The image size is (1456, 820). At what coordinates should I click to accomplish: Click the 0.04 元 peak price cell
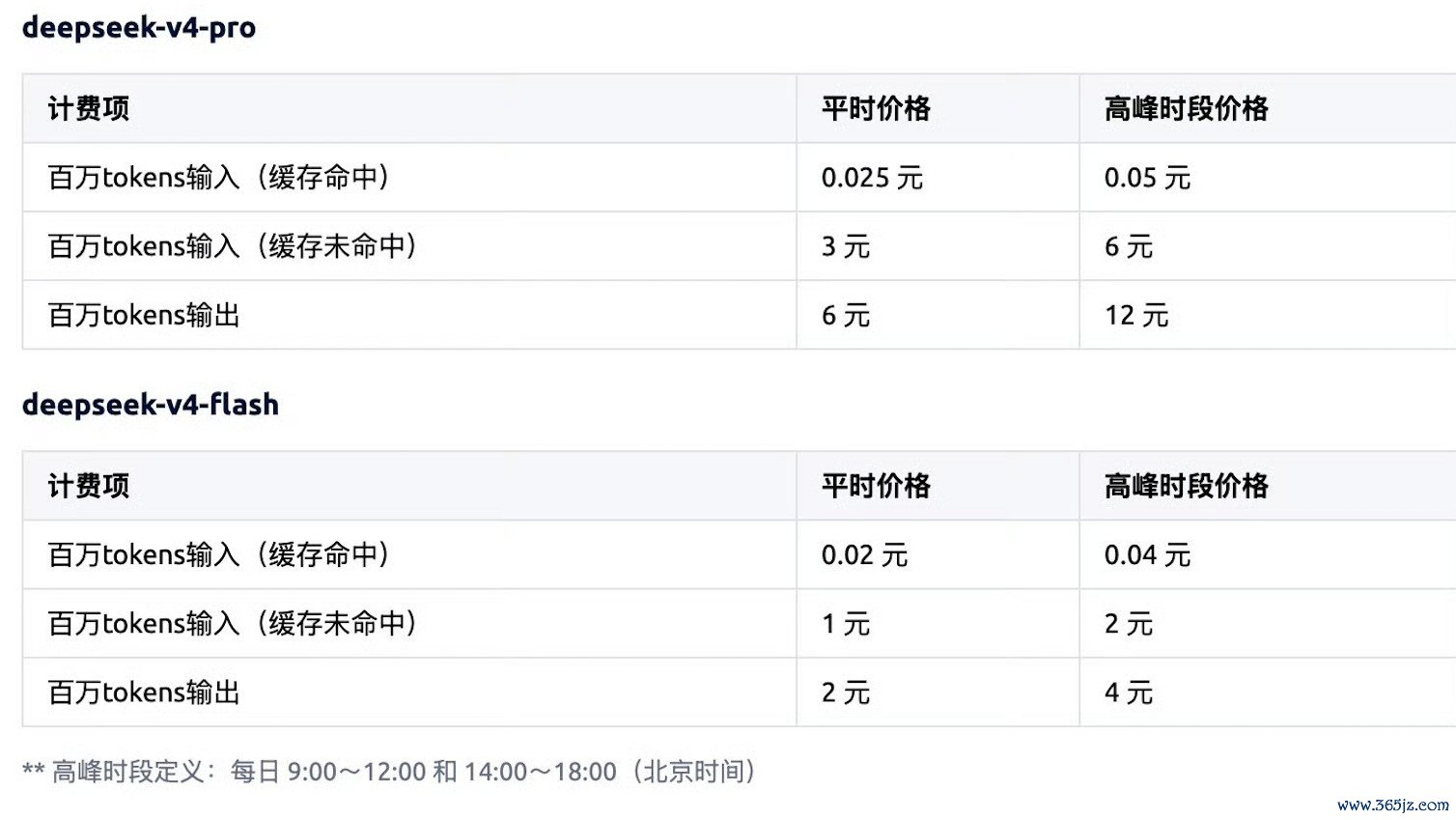coord(1147,554)
